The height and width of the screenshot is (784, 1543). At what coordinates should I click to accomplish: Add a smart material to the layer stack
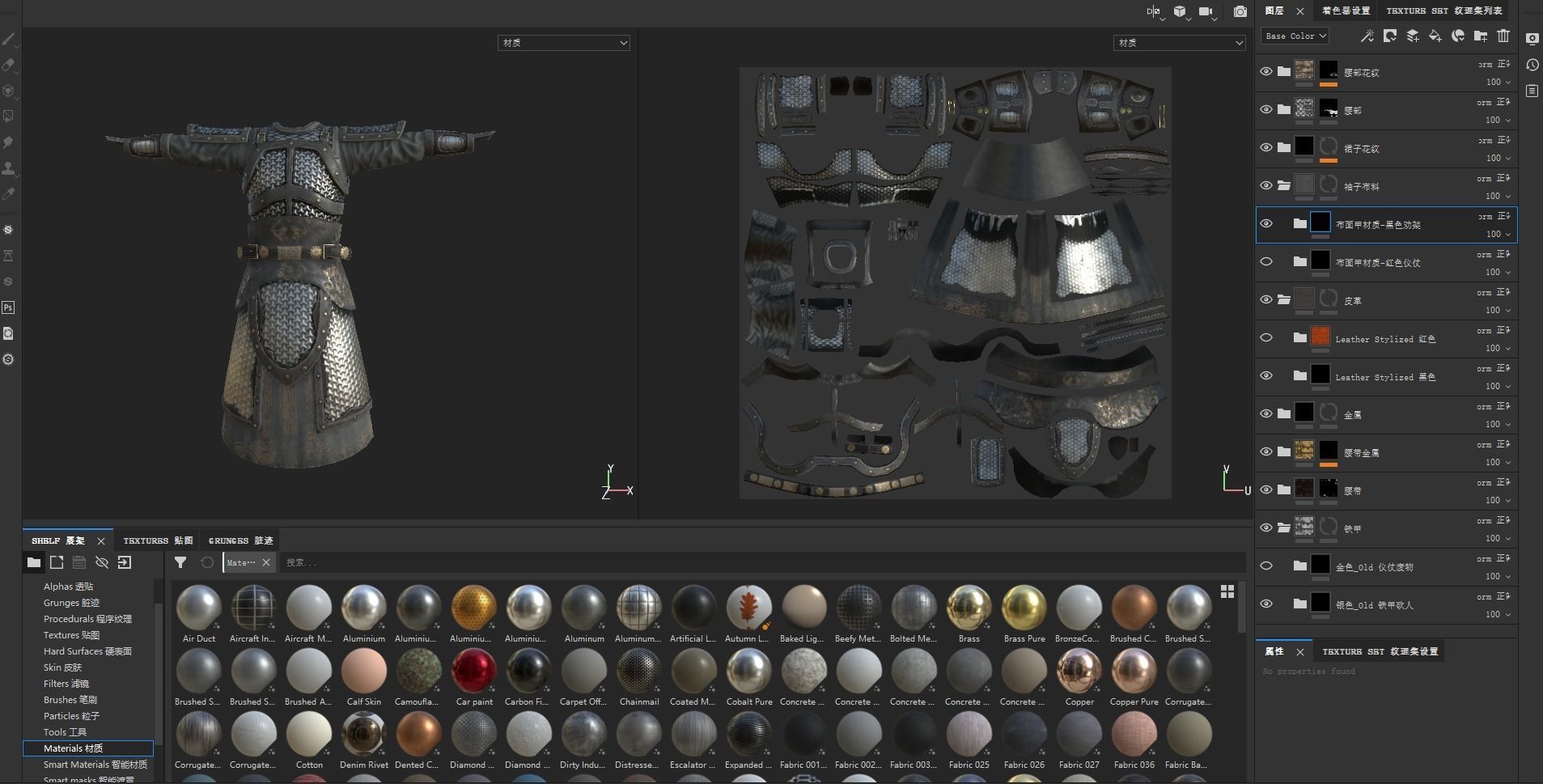pyautogui.click(x=1458, y=36)
